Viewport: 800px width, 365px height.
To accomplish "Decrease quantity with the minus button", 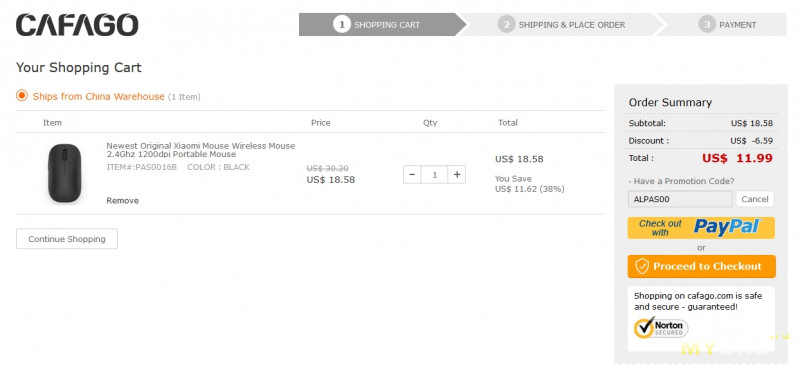I will coord(412,175).
